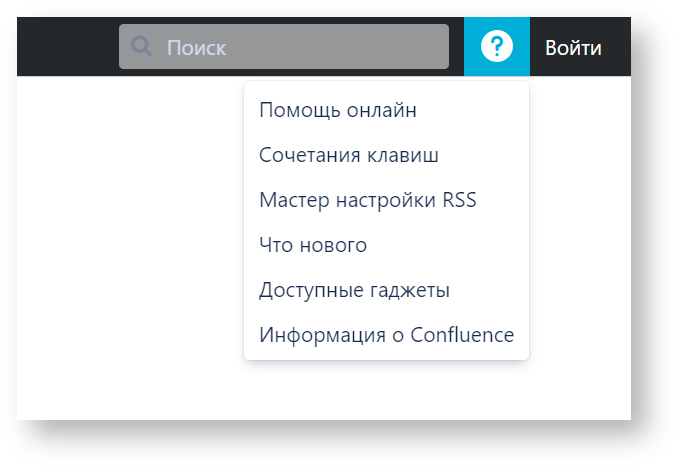
Task: Open Помощь онлайн from the help menu
Action: [338, 110]
